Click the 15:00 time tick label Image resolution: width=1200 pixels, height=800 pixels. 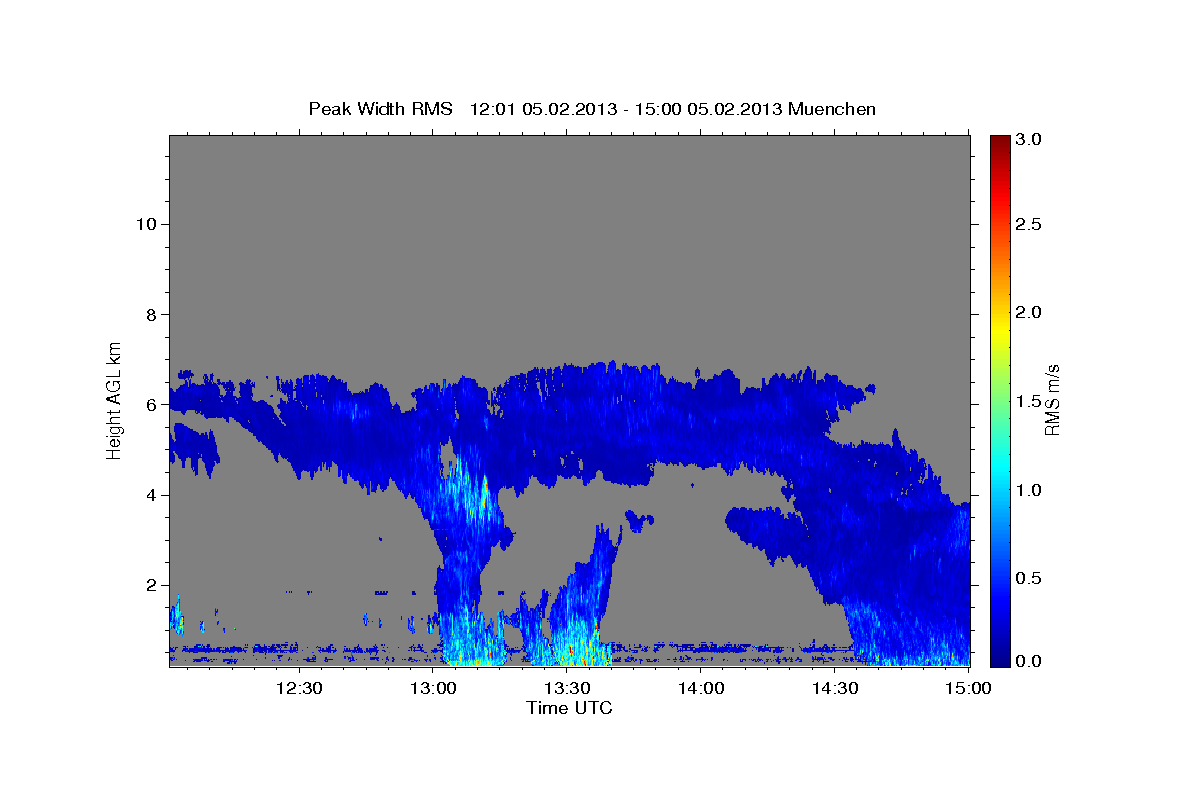tap(968, 688)
